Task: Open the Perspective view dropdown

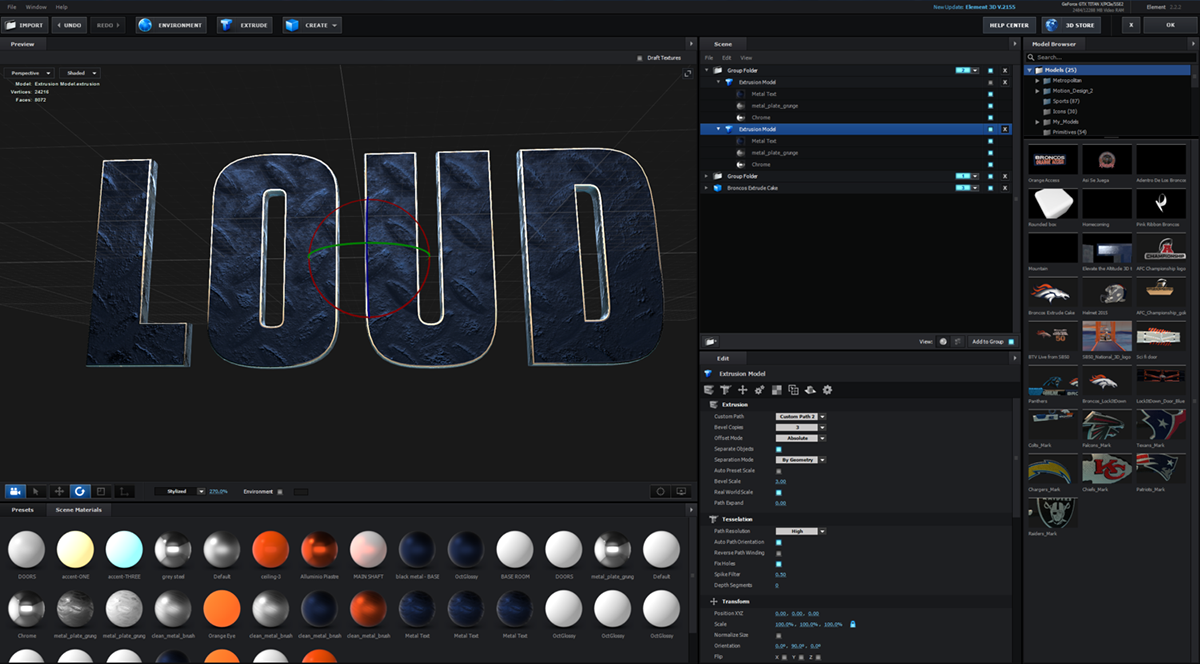Action: pos(31,73)
